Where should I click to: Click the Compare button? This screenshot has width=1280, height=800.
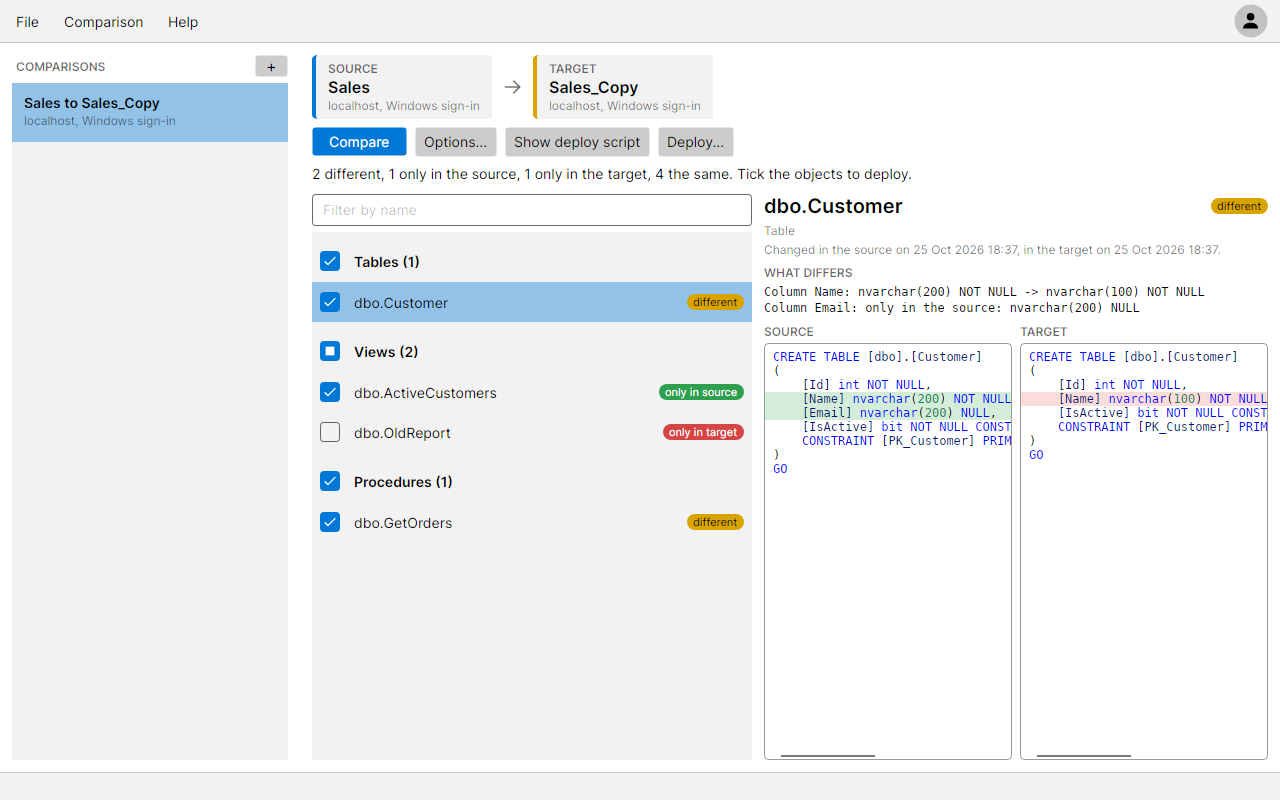click(x=359, y=142)
